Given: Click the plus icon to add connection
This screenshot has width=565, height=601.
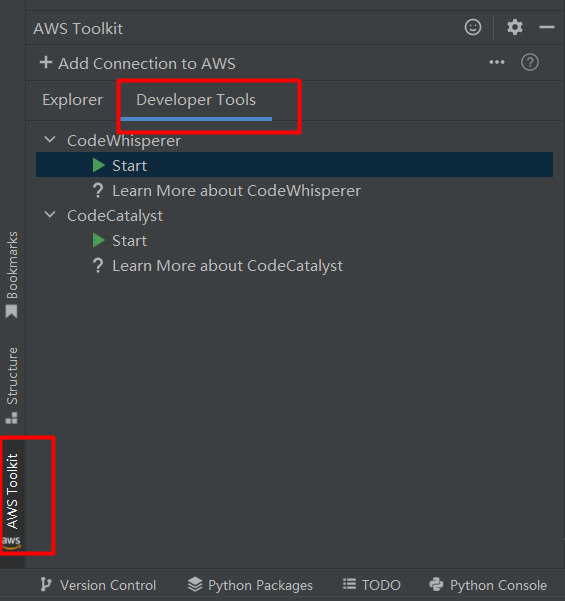Looking at the screenshot, I should click(x=46, y=62).
